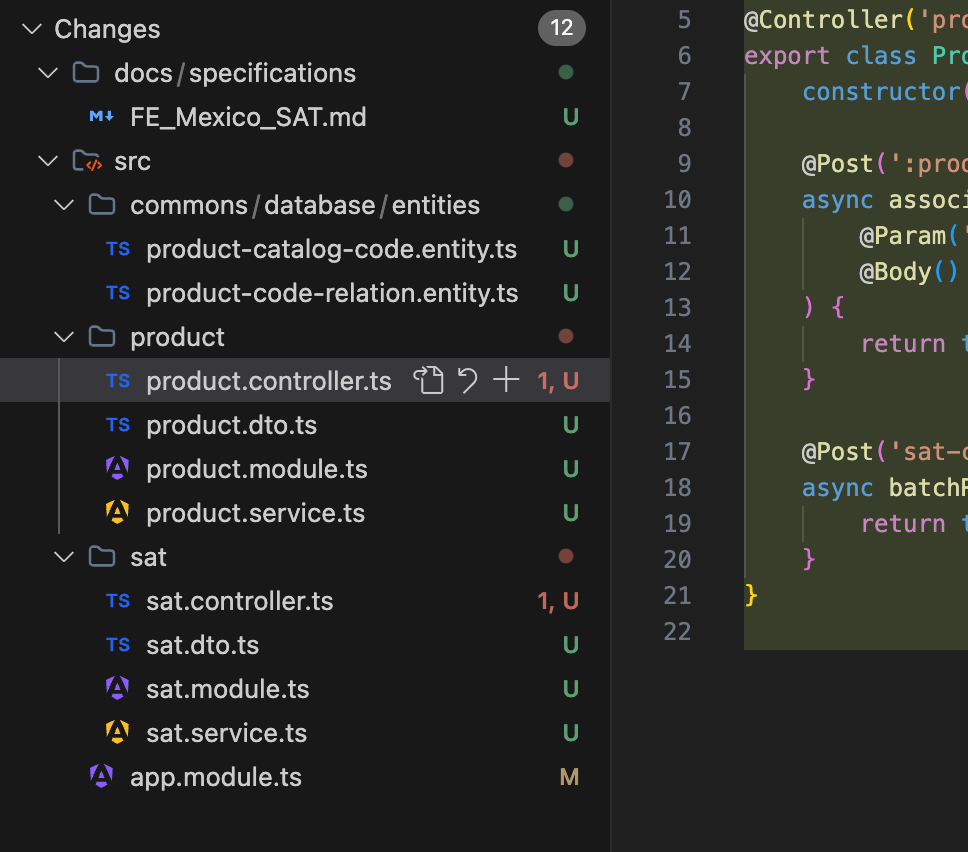This screenshot has height=852, width=968.
Task: Open product.dto.ts change
Action: point(305,425)
